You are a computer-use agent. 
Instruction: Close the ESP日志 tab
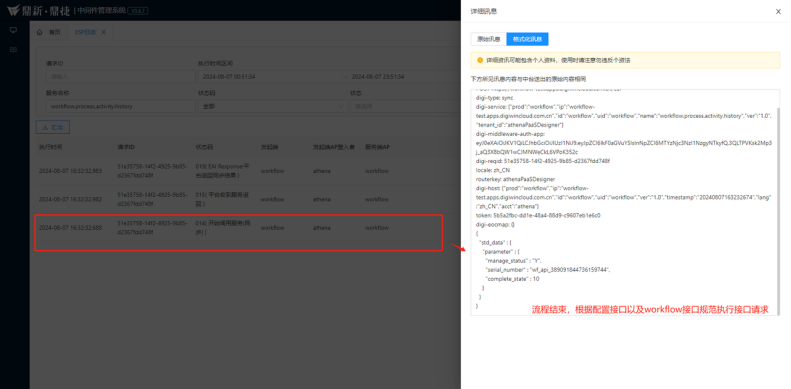(103, 32)
